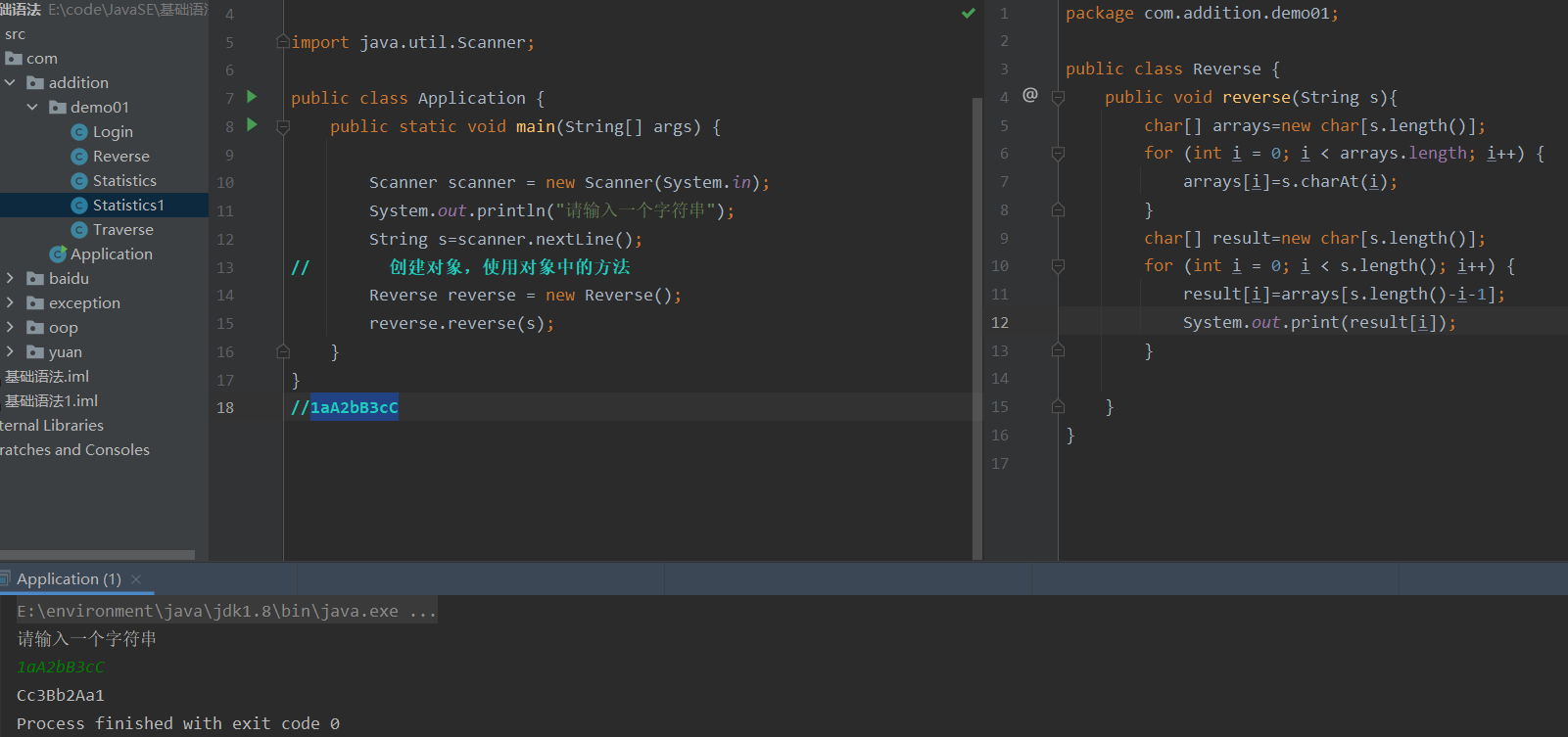
Task: Click the yuan package folder icon
Action: point(35,352)
